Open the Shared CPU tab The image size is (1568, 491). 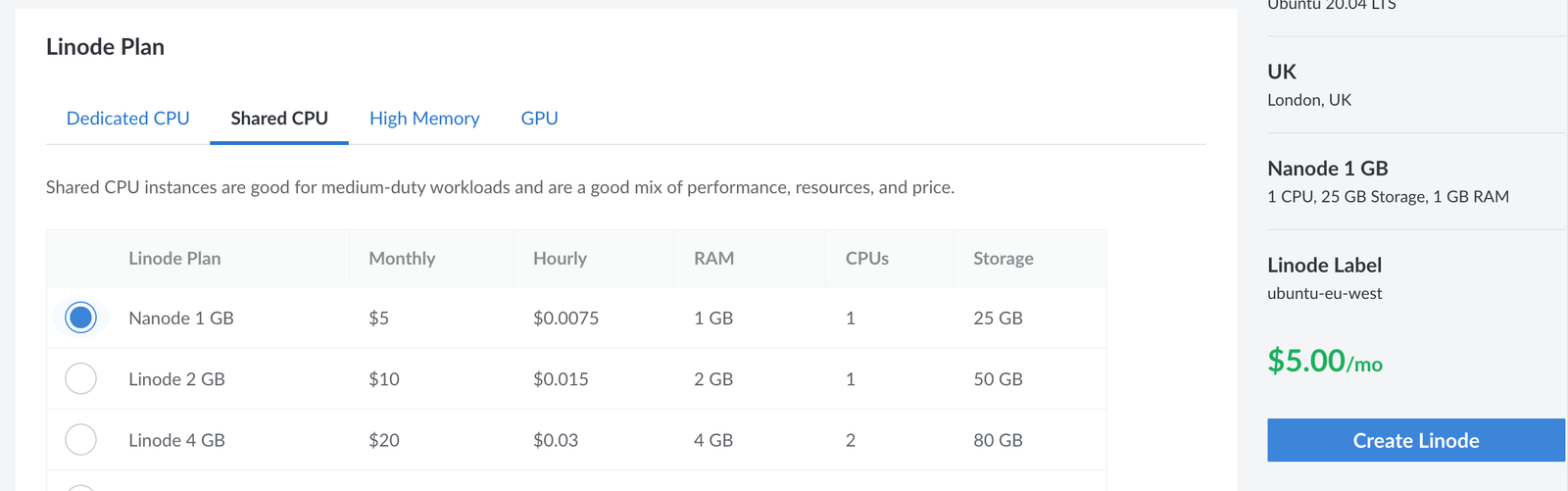(x=279, y=119)
